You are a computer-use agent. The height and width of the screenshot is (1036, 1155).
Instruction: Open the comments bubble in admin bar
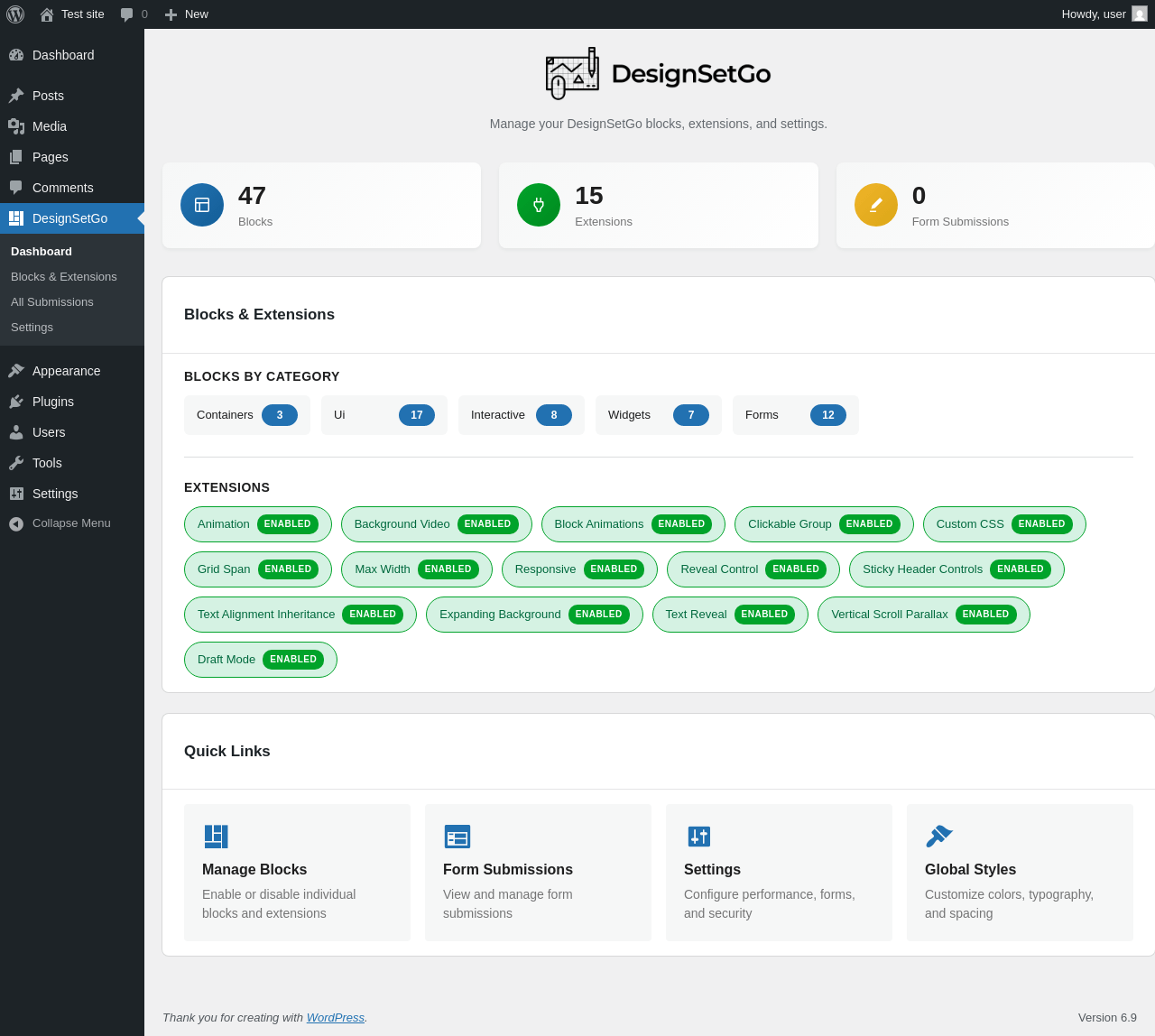(134, 14)
